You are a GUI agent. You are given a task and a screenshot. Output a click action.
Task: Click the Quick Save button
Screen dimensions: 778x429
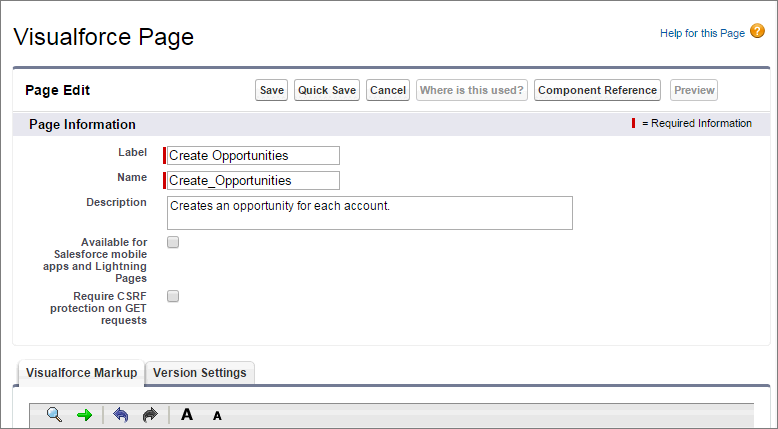(x=327, y=90)
